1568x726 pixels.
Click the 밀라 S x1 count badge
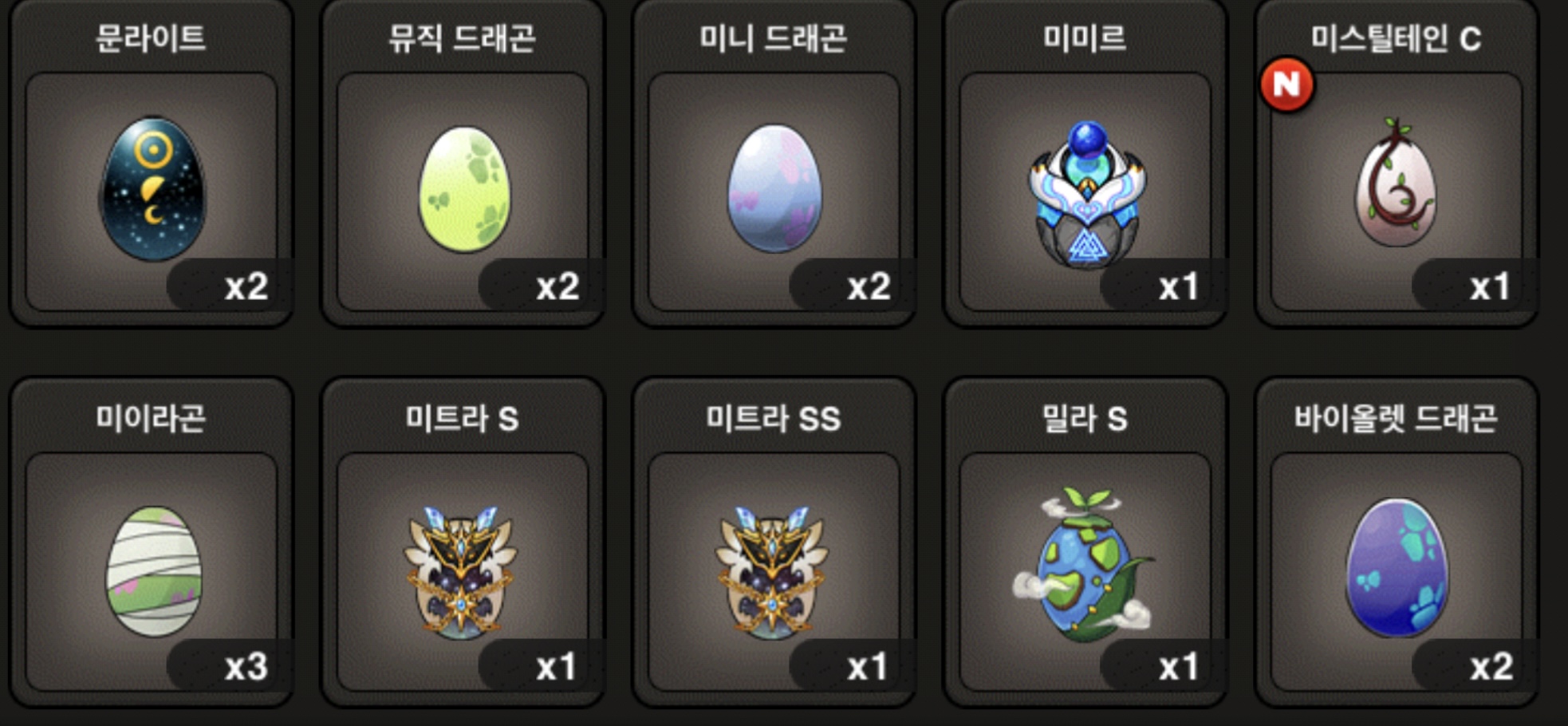pyautogui.click(x=1163, y=666)
